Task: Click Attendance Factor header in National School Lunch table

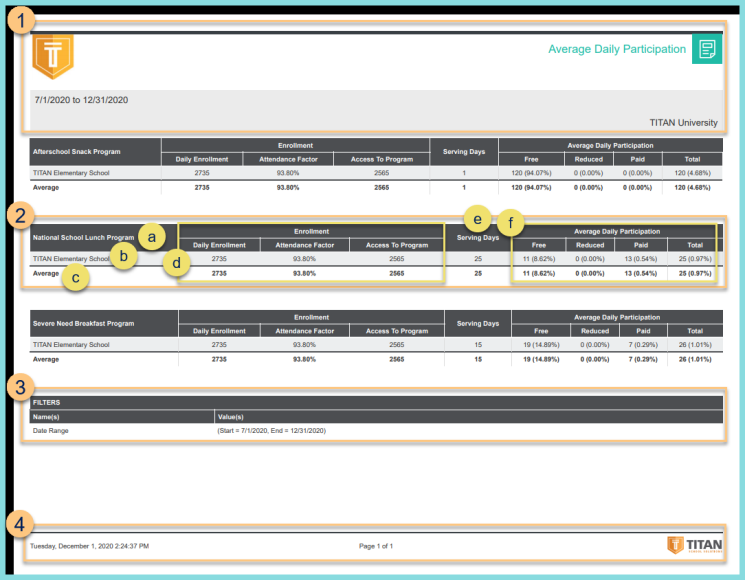Action: 305,245
